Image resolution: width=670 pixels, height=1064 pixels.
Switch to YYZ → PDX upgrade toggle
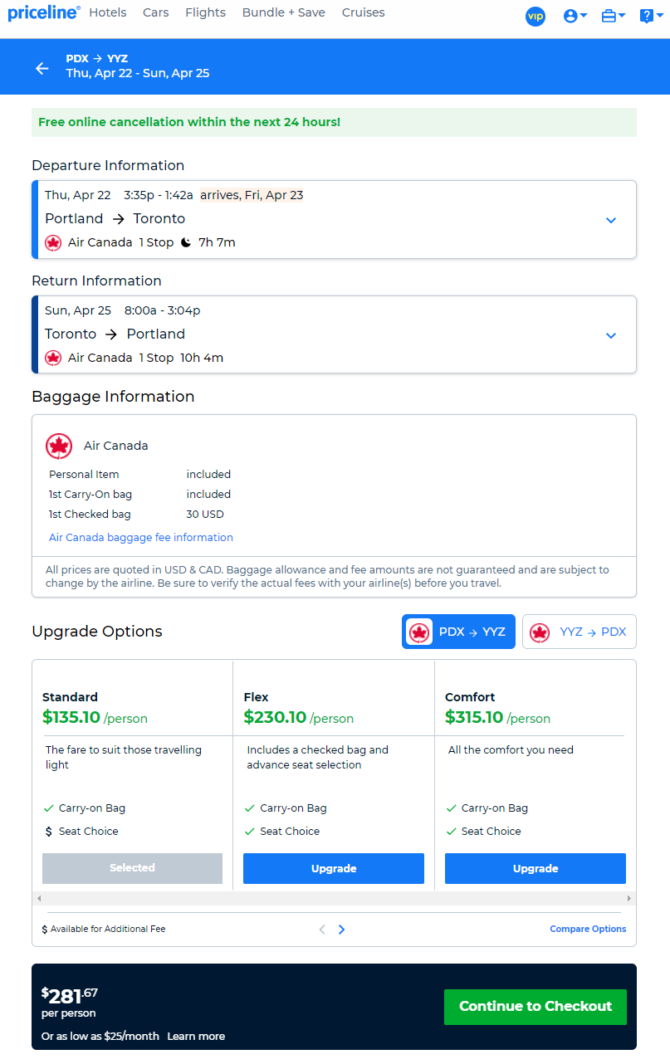(x=579, y=632)
